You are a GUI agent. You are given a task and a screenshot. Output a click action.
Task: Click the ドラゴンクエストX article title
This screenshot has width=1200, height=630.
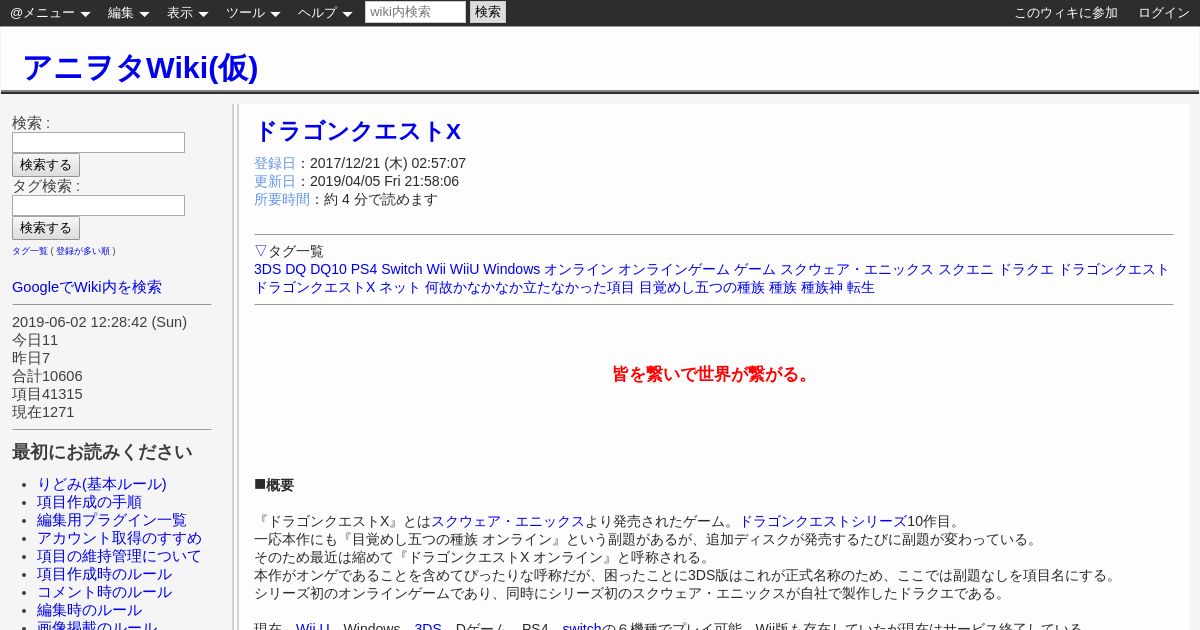(358, 131)
